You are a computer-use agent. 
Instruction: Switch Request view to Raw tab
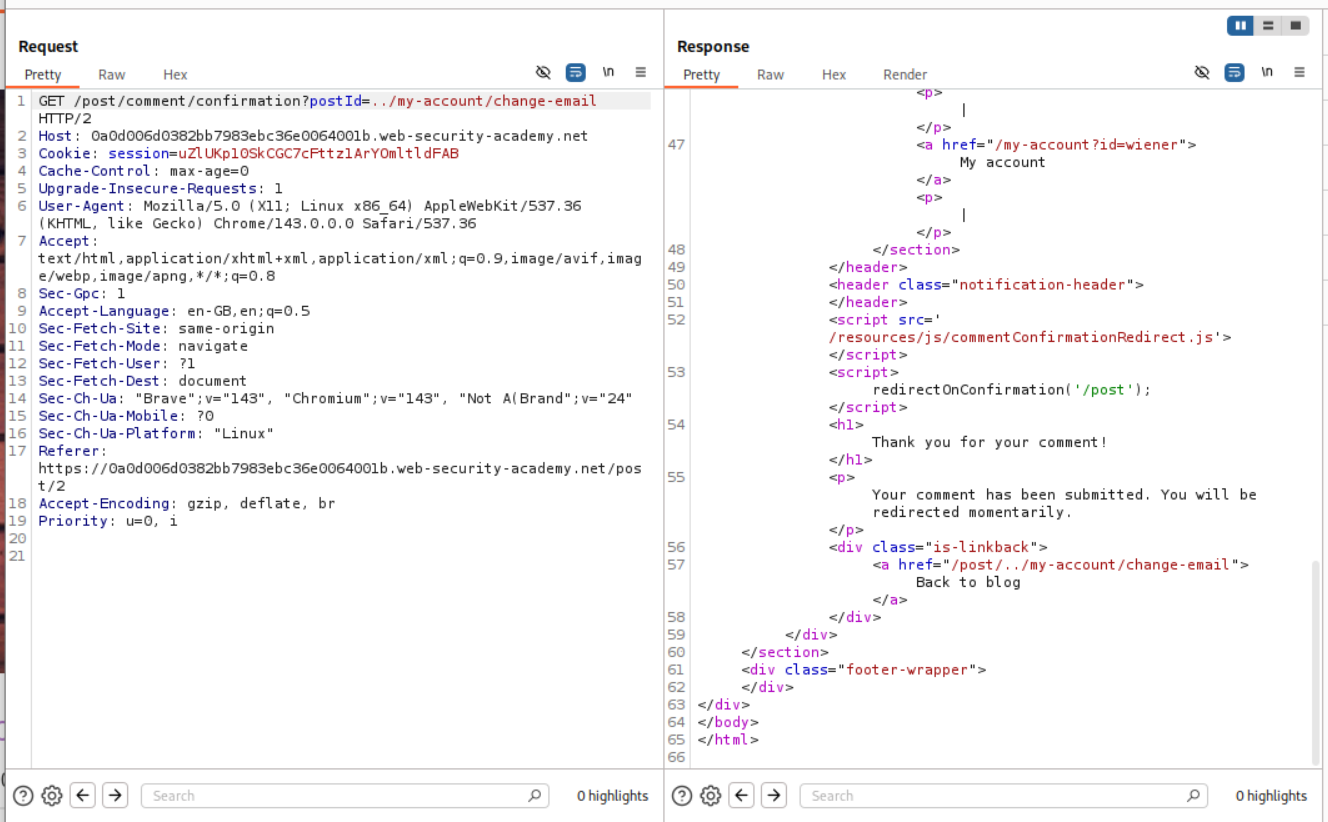pos(112,75)
